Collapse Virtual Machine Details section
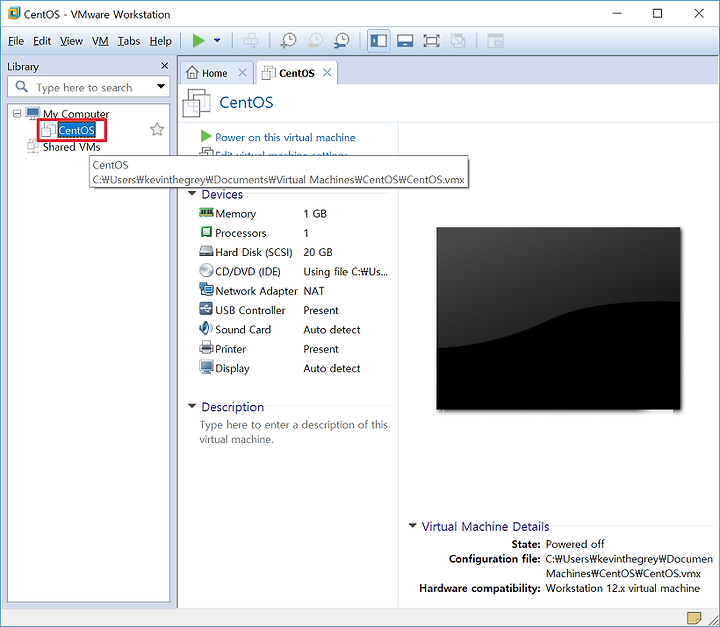720x627 pixels. (x=413, y=525)
